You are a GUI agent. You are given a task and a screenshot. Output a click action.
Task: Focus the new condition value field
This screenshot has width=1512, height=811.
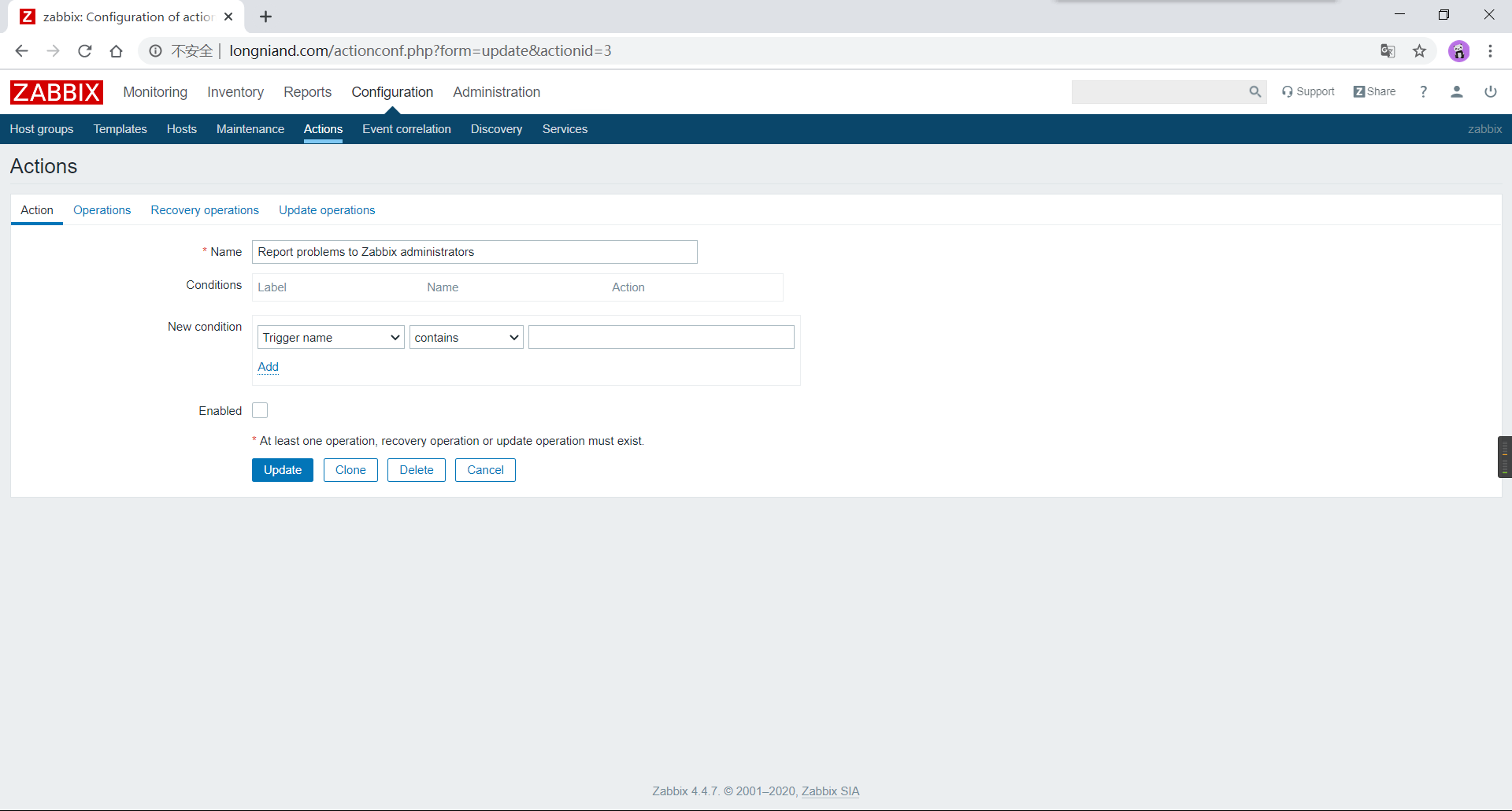(x=661, y=337)
